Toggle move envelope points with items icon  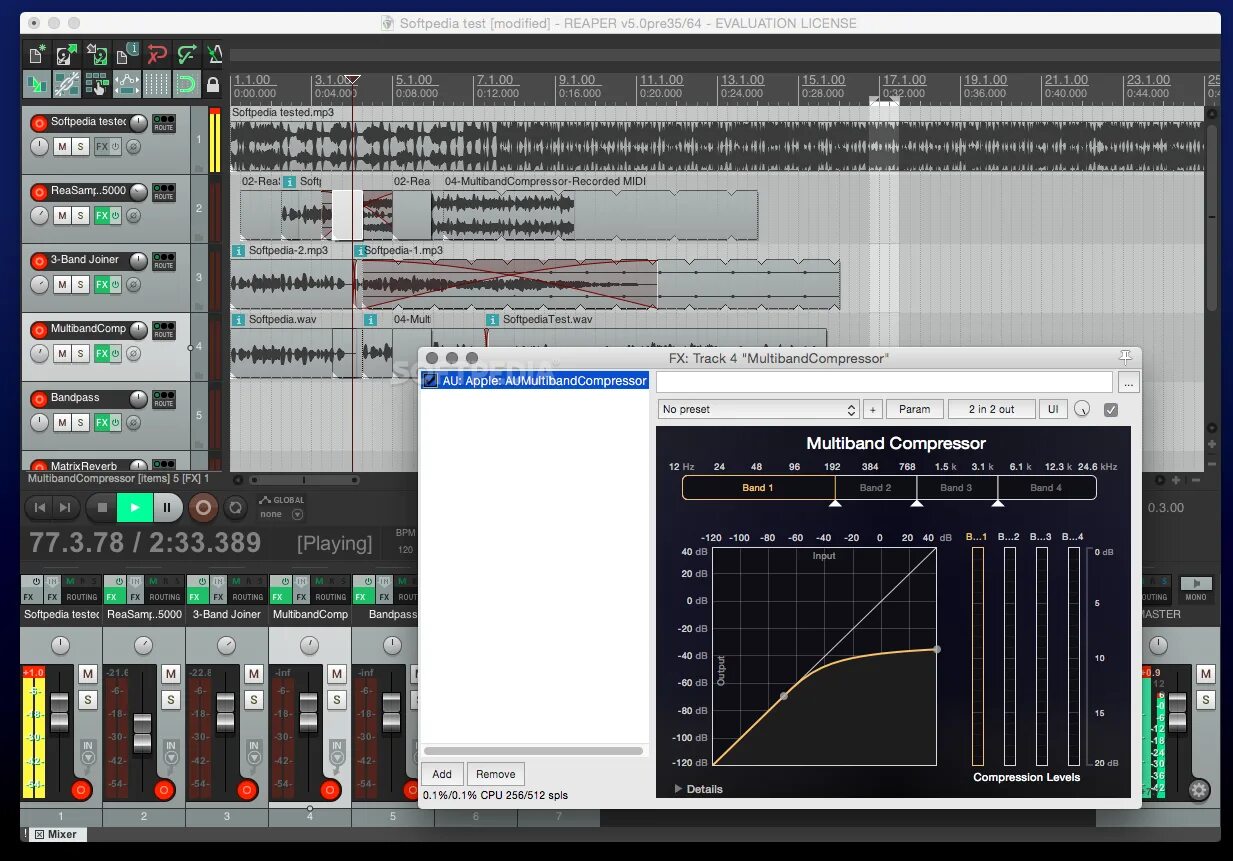click(127, 84)
